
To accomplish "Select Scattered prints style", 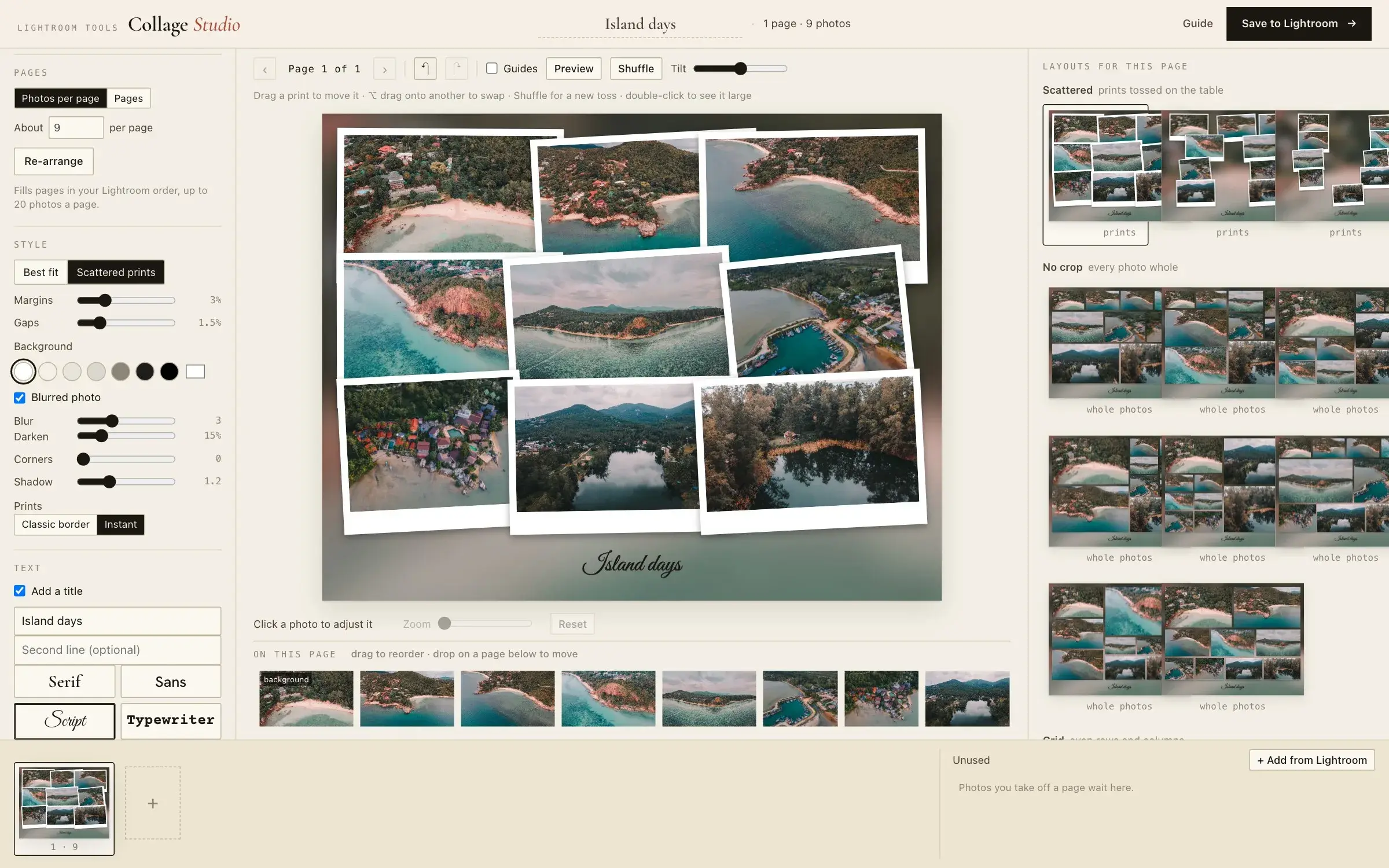I will click(116, 272).
